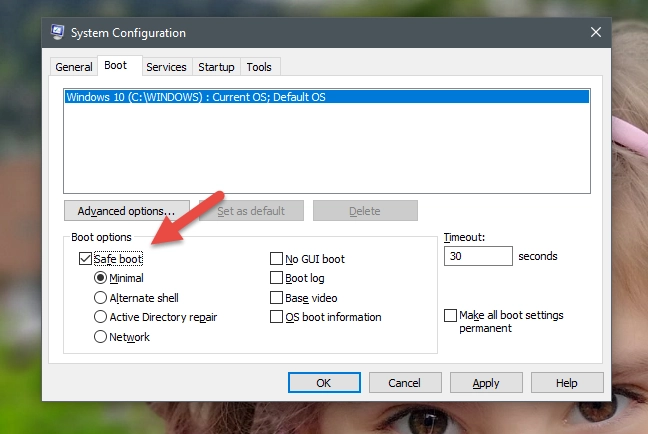Click the Cancel button
This screenshot has height=434, width=648.
point(405,383)
